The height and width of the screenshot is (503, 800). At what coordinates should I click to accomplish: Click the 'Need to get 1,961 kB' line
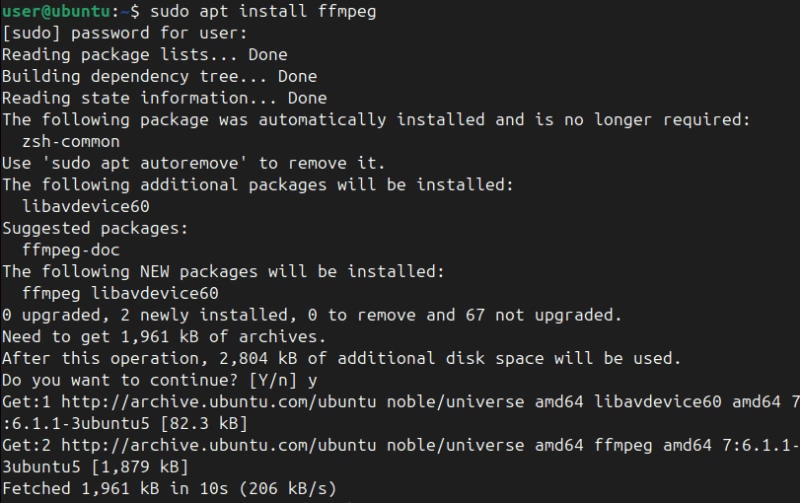163,337
